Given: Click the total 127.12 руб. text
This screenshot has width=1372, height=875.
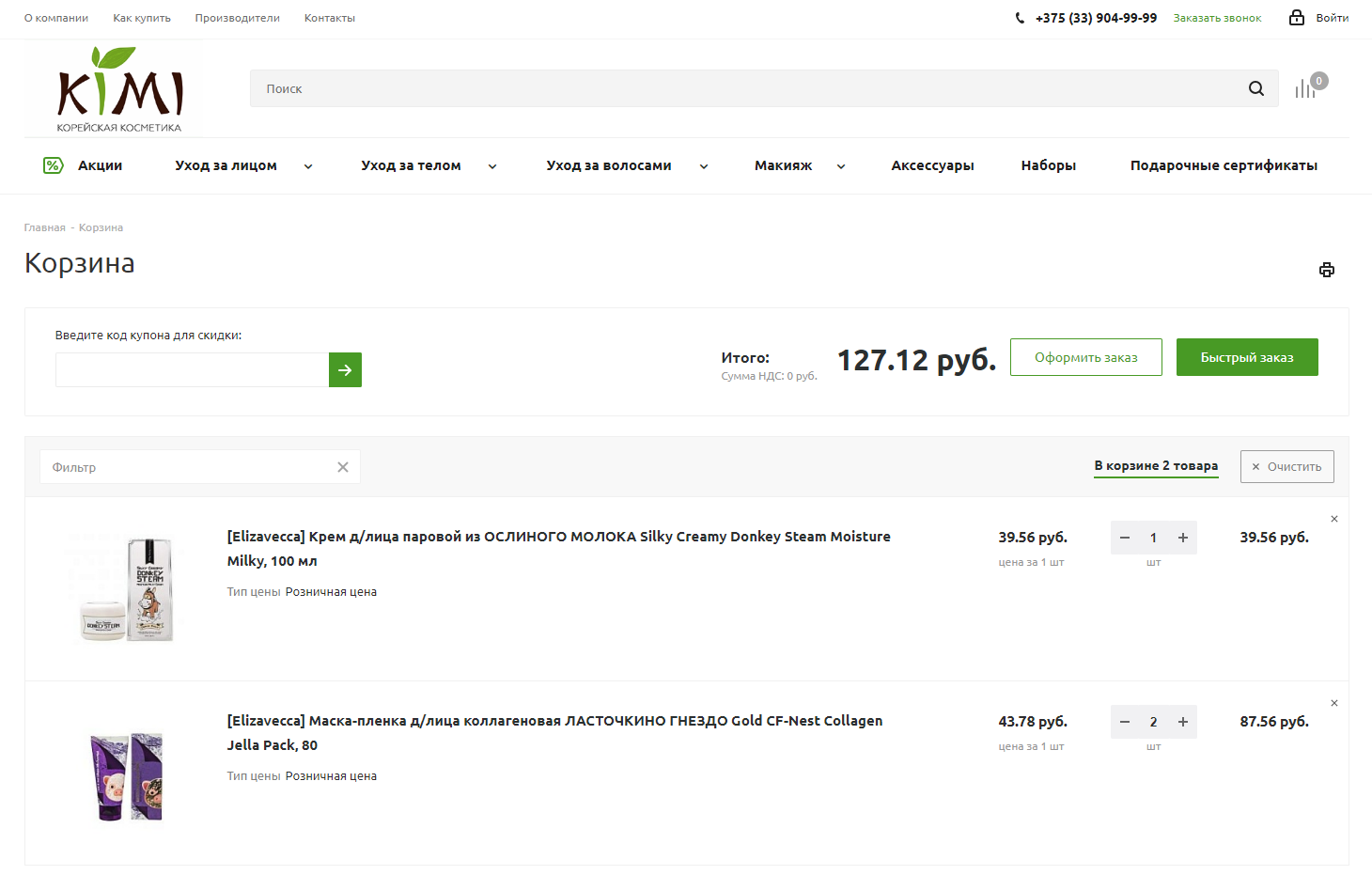Looking at the screenshot, I should 916,360.
